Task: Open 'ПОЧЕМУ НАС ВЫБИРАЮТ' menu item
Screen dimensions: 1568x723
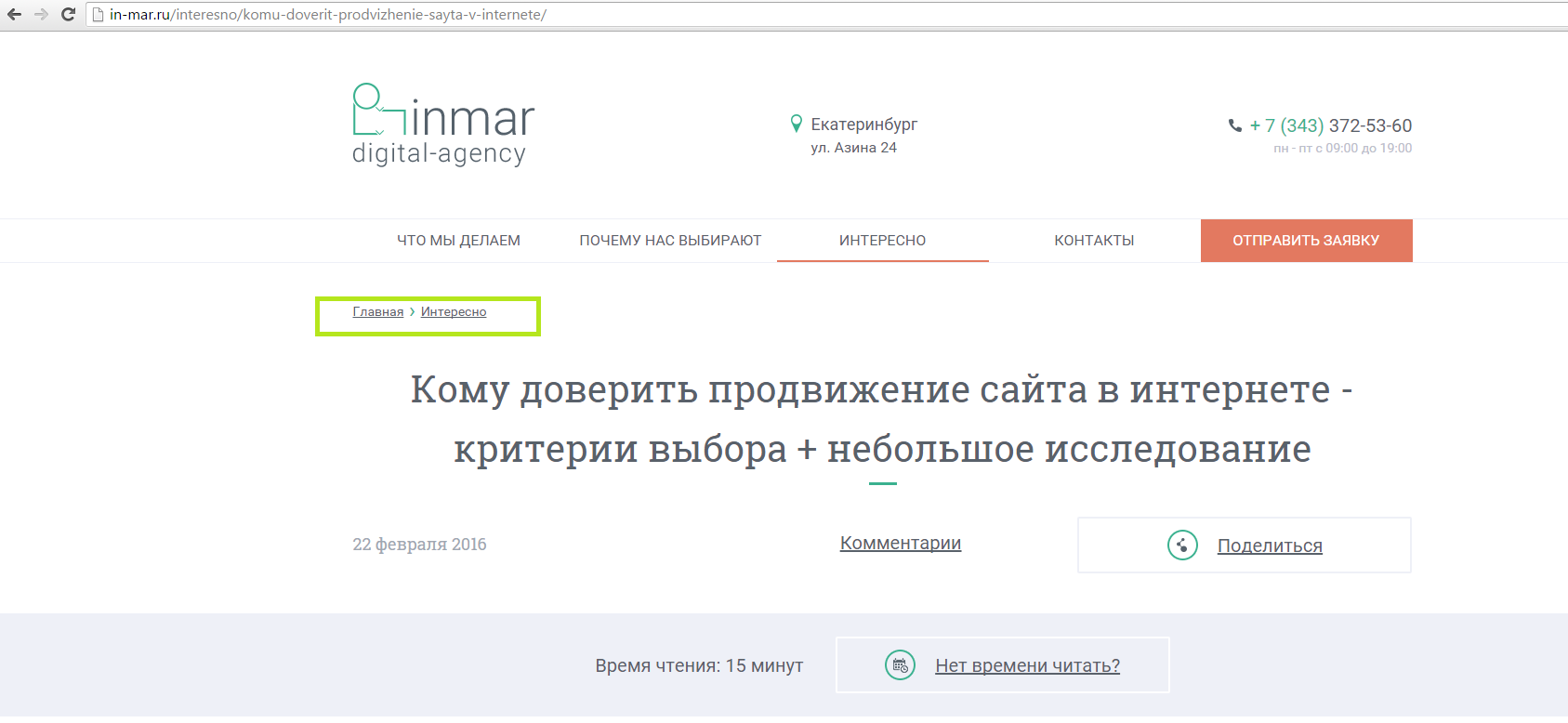Action: pyautogui.click(x=670, y=241)
